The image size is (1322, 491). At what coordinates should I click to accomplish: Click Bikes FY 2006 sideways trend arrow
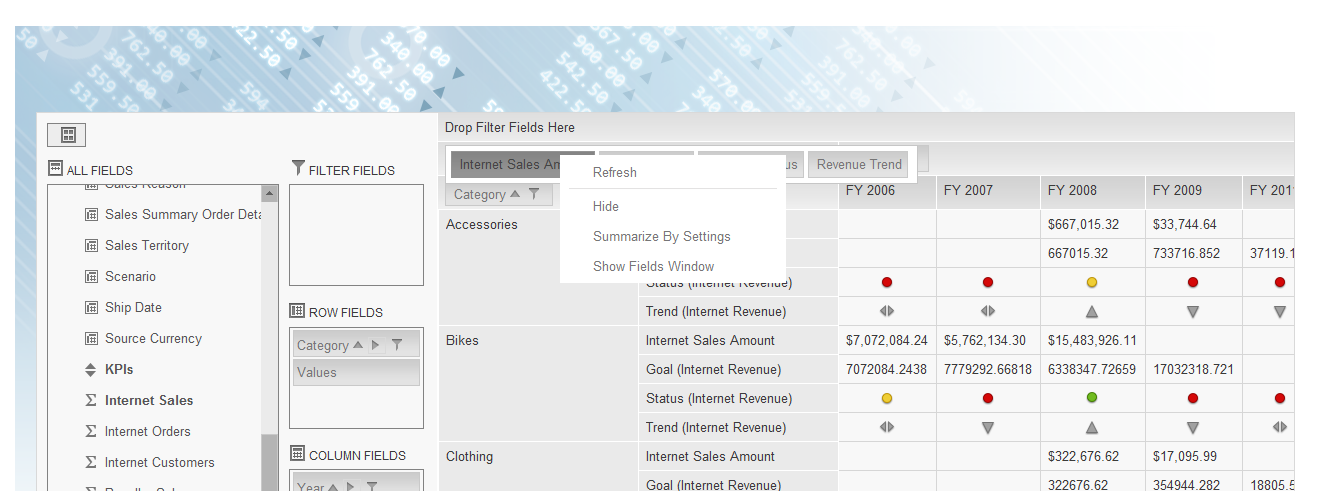(x=887, y=427)
